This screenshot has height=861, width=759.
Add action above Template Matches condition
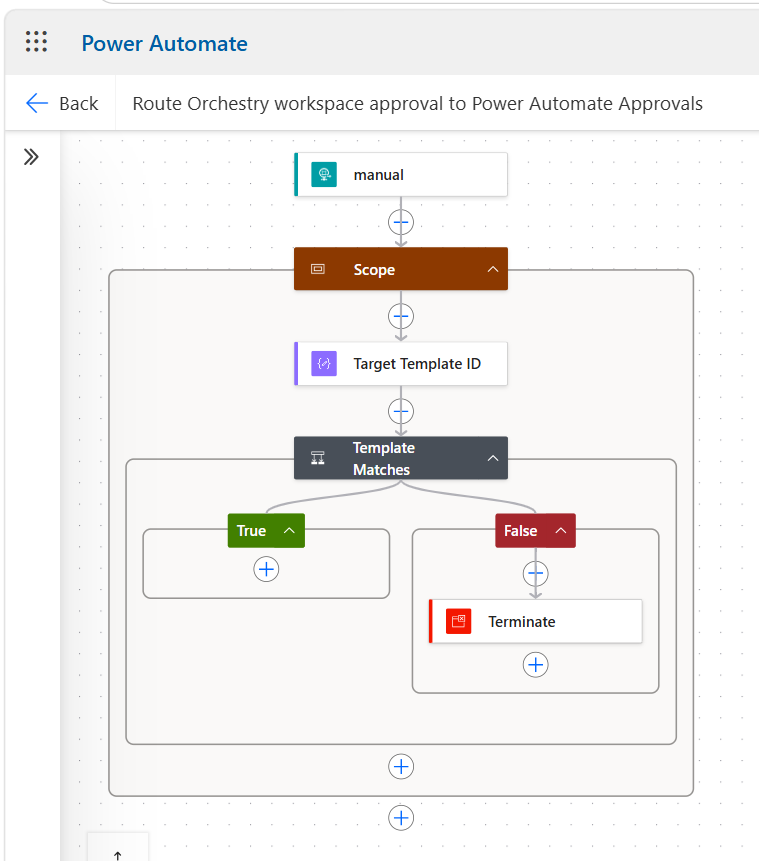401,411
